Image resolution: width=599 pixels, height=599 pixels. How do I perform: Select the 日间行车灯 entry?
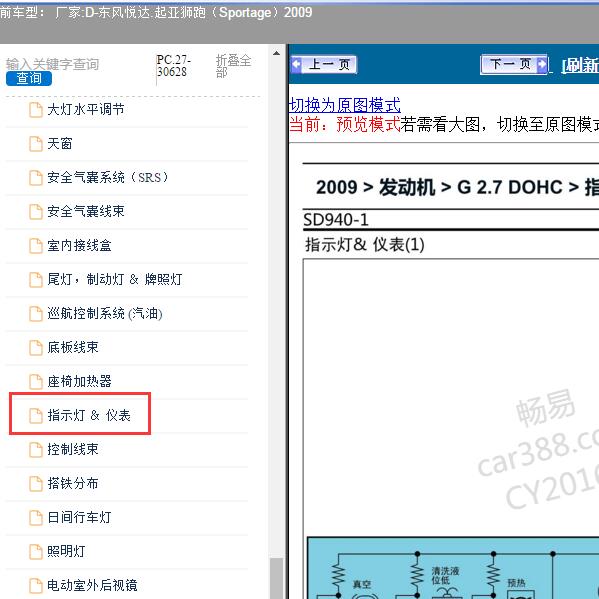(x=79, y=517)
